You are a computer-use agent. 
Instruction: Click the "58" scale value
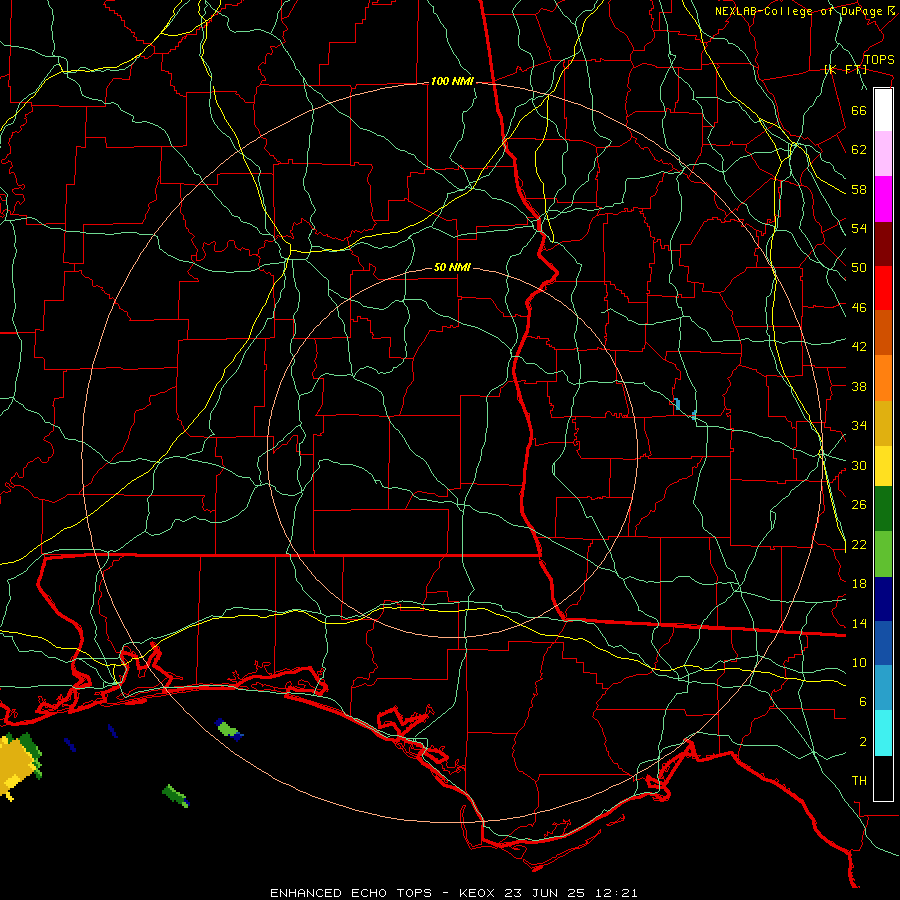point(859,189)
